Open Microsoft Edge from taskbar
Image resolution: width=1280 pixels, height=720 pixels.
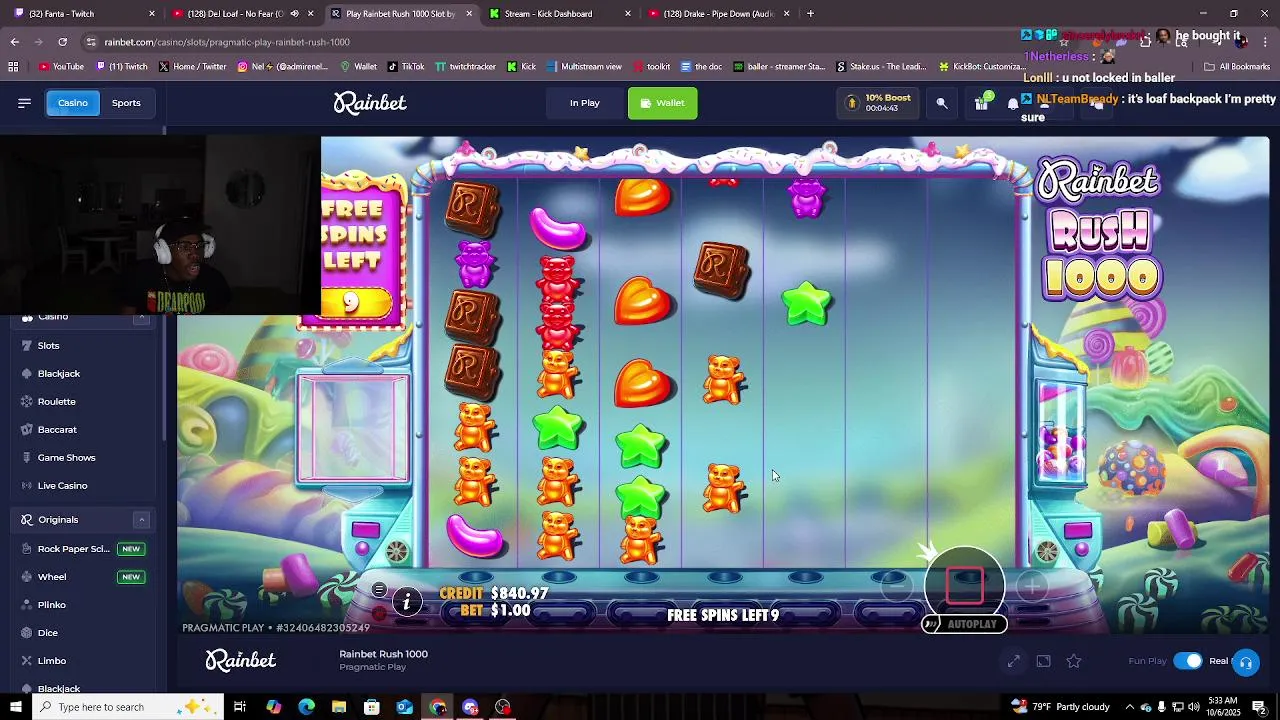click(x=306, y=707)
